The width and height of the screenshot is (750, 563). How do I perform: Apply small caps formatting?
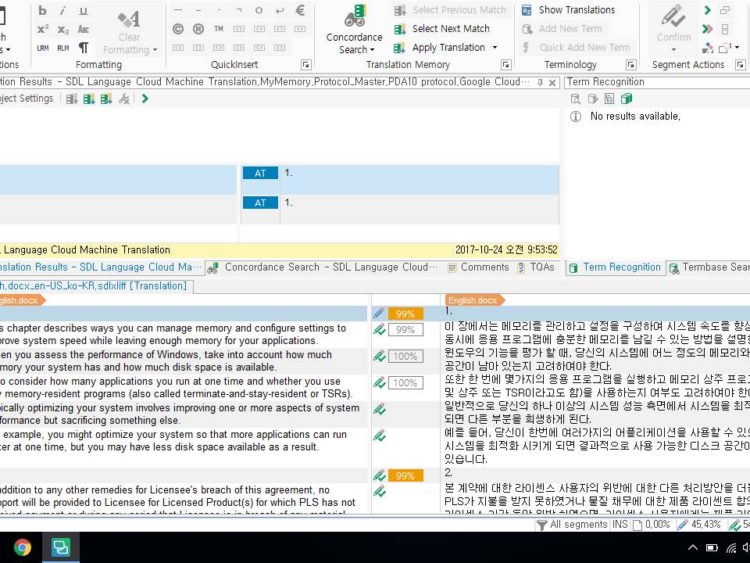click(83, 29)
